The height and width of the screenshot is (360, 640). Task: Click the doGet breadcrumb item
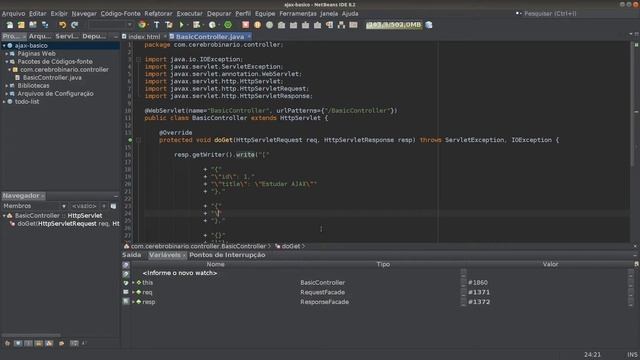[x=291, y=246]
